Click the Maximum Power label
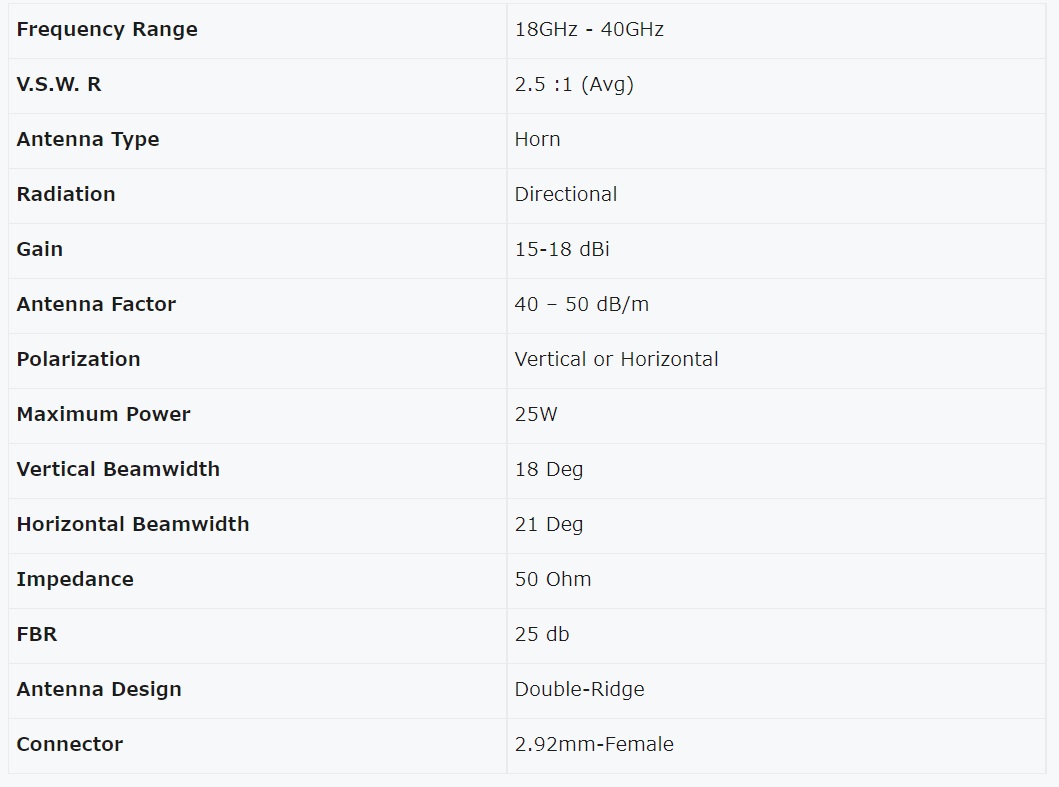The height and width of the screenshot is (787, 1059). [103, 415]
